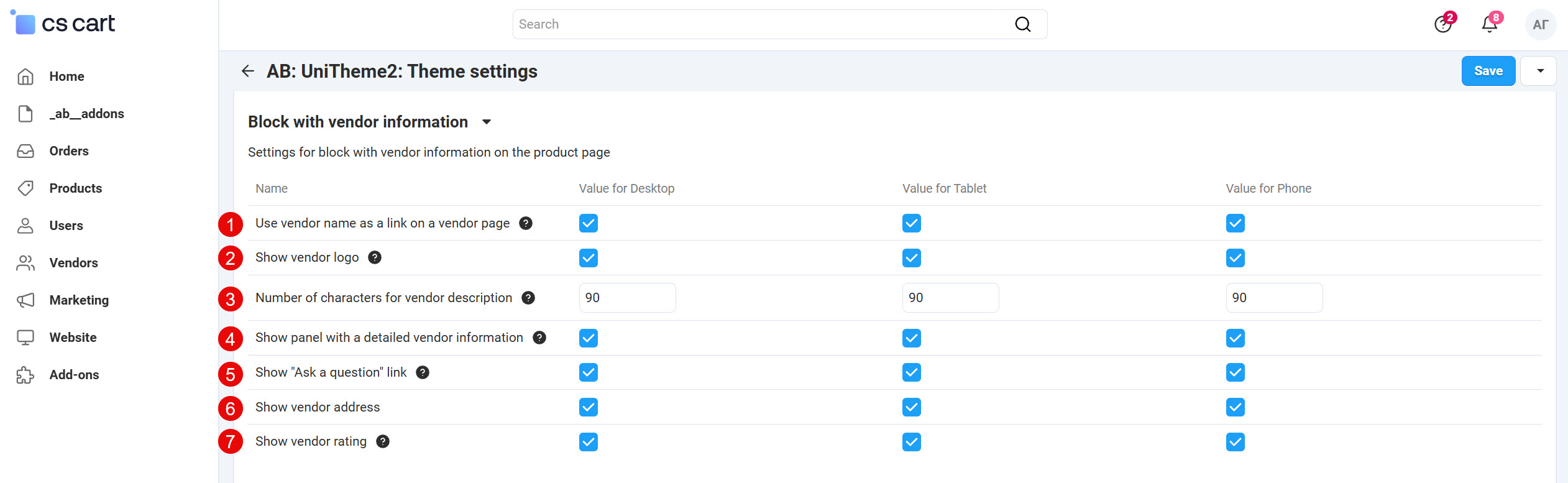Uncheck Show vendor logo for Tablet
Screen dimensions: 1568x483
tap(912, 258)
